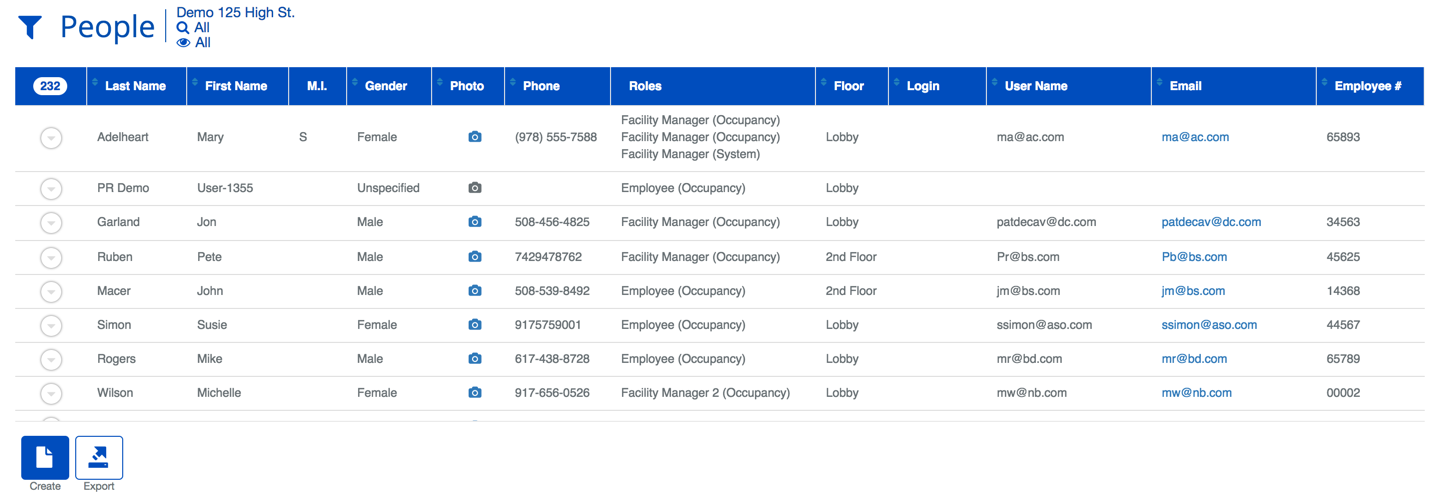Screen dimensions: 1440x500
Task: Click the search All magnifier filter
Action: [x=193, y=28]
